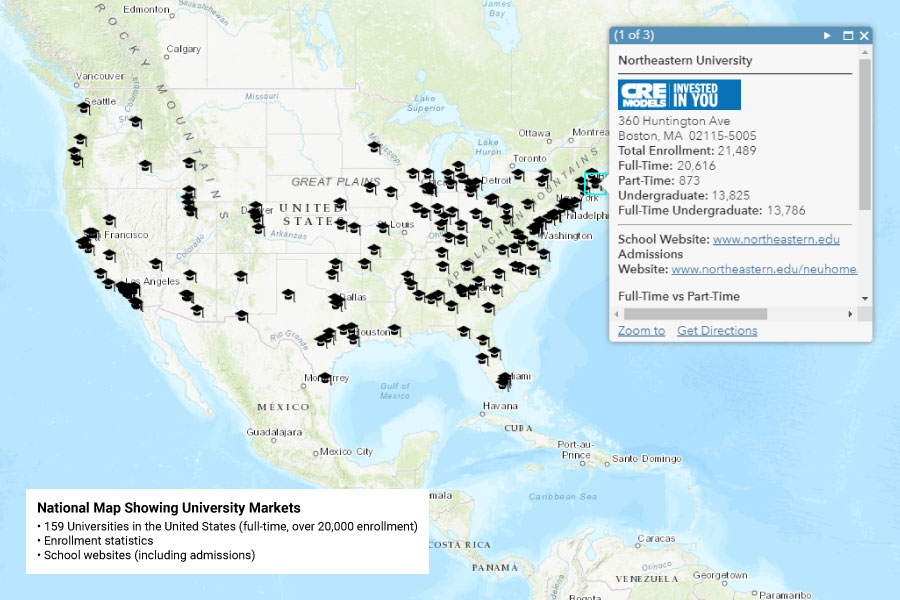Select the university marker right of Houston label
The width and height of the screenshot is (900, 600).
[x=394, y=330]
